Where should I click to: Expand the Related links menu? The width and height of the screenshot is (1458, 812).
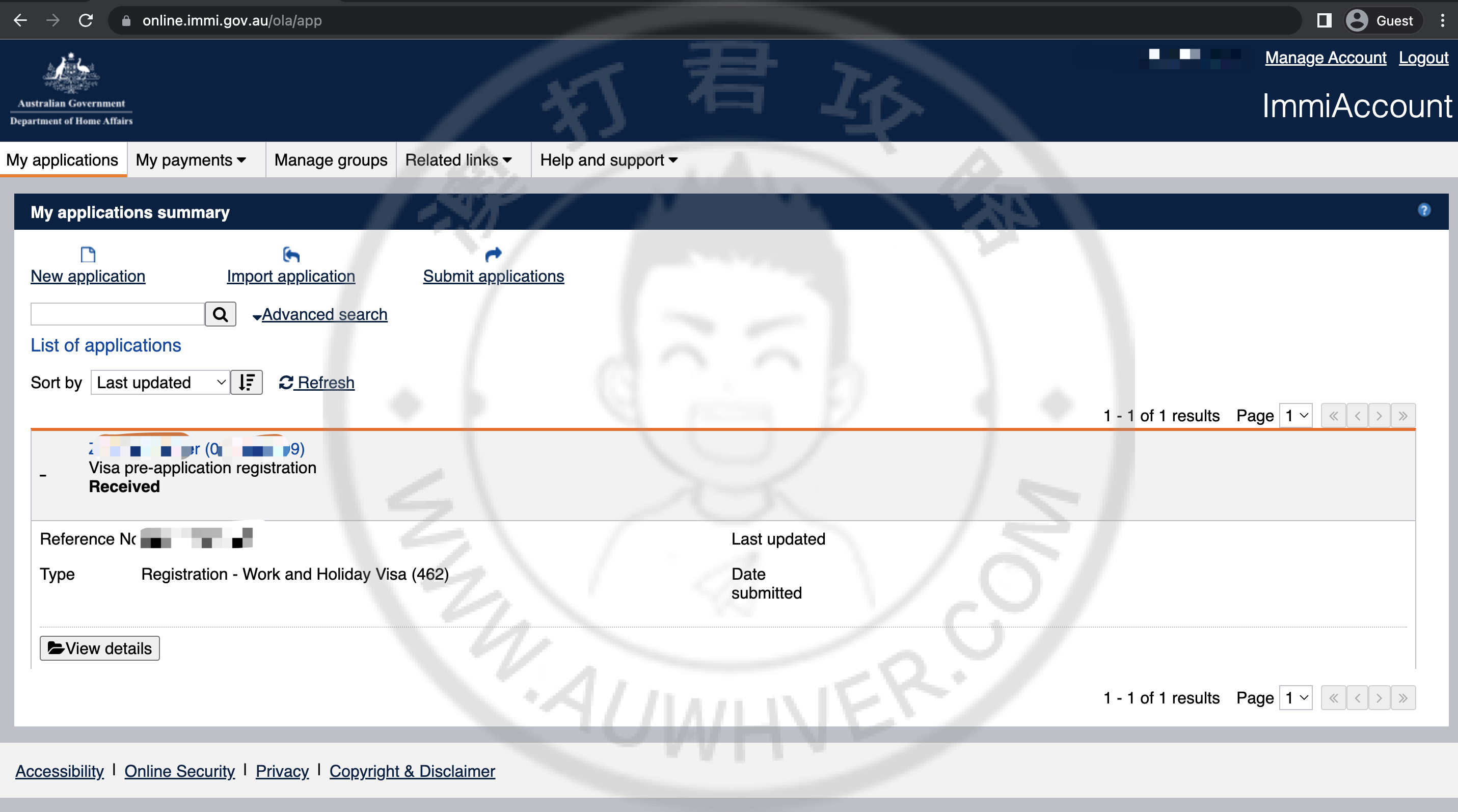pyautogui.click(x=458, y=160)
